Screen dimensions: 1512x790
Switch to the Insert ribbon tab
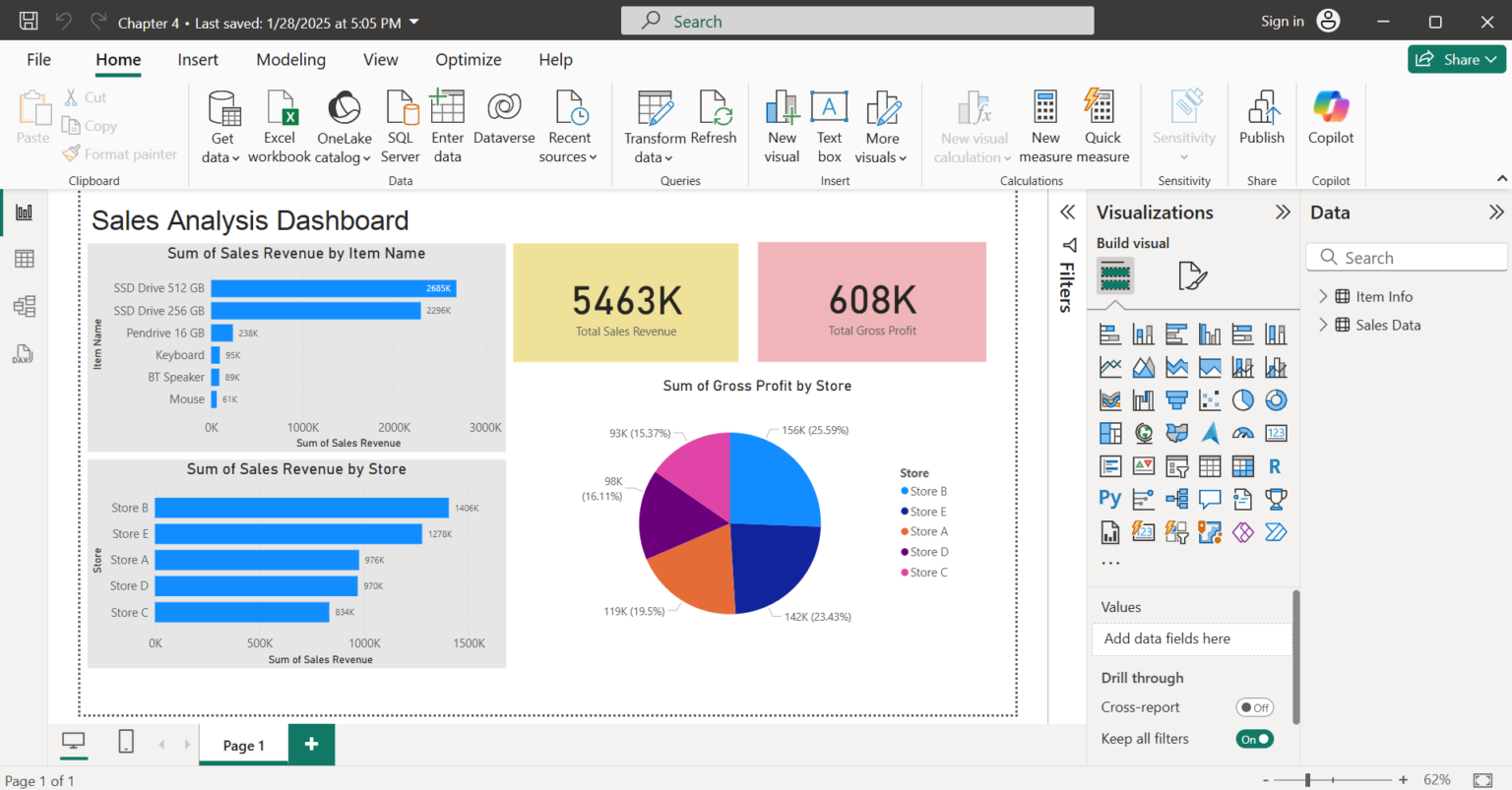[x=197, y=59]
